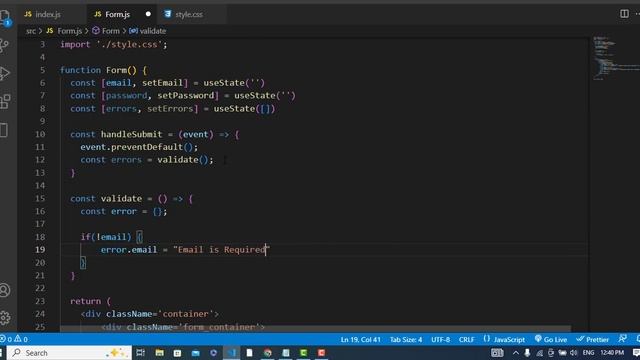Click the src breadcrumb segment
Screen dimensions: 640x360
[x=31, y=31]
